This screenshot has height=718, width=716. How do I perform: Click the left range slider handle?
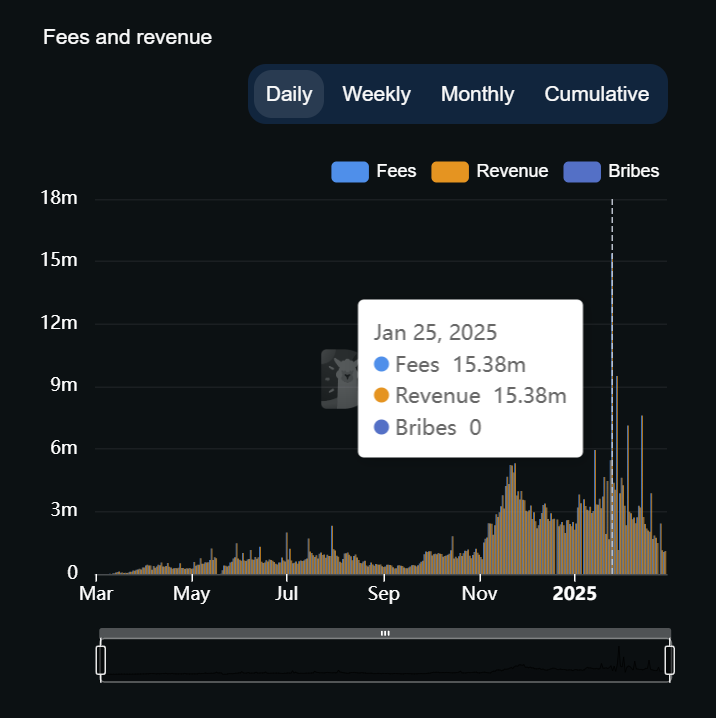[101, 660]
